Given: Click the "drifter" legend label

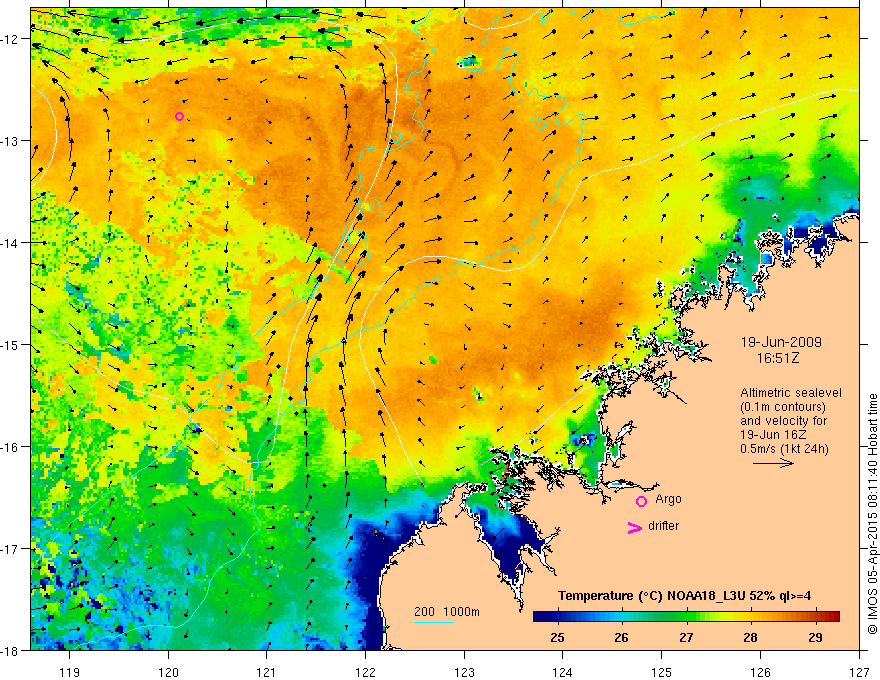Looking at the screenshot, I should [x=663, y=526].
